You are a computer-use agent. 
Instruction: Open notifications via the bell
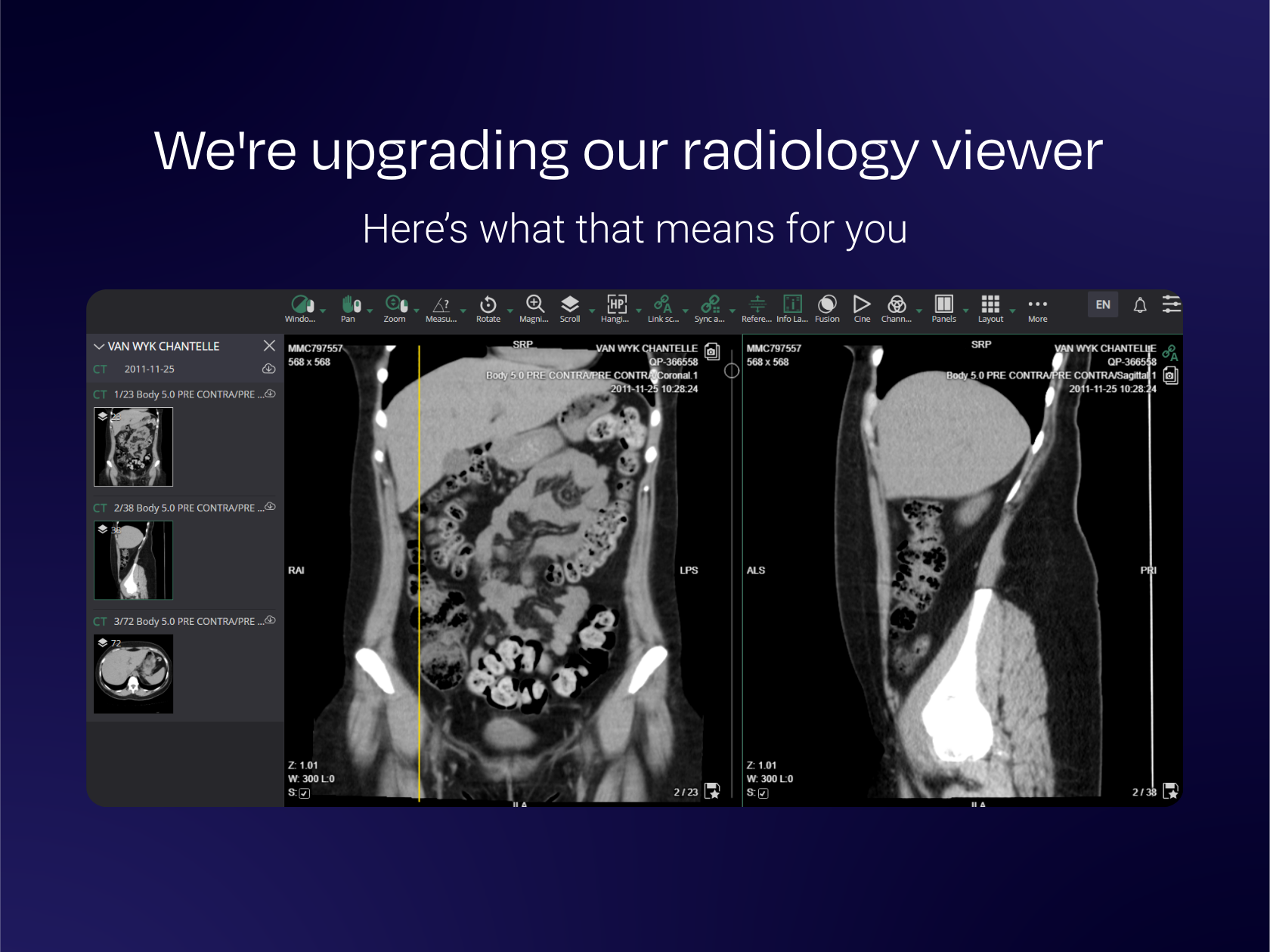point(1141,304)
